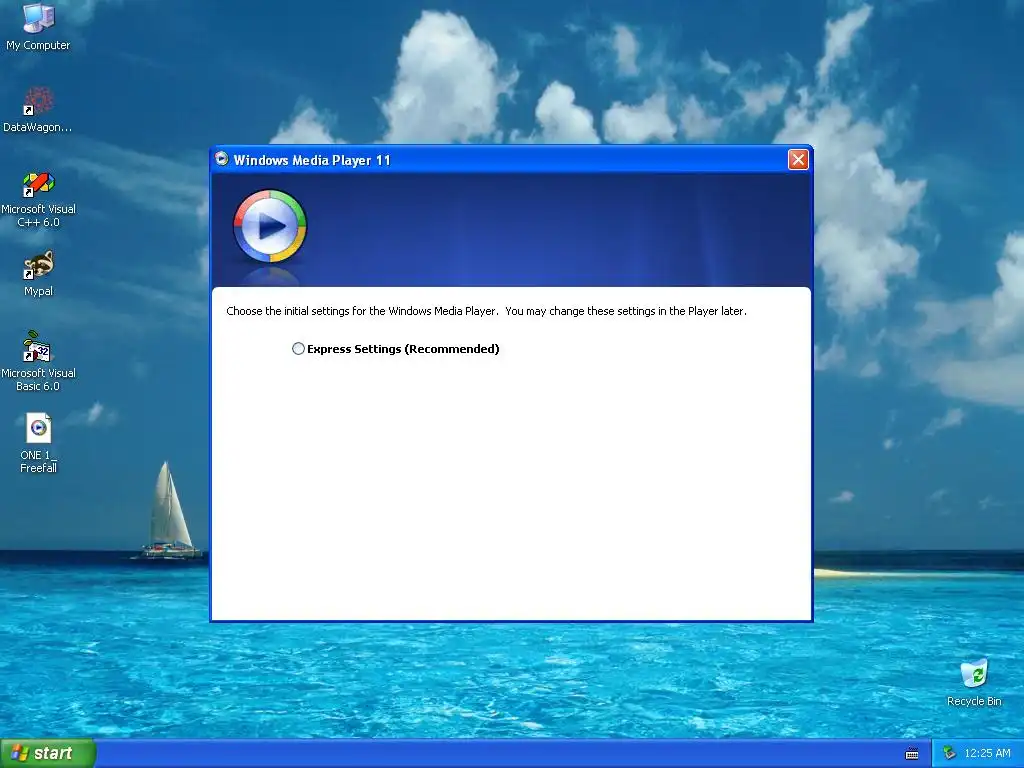Select the ONE 1_ Freefall media file

coord(38,443)
